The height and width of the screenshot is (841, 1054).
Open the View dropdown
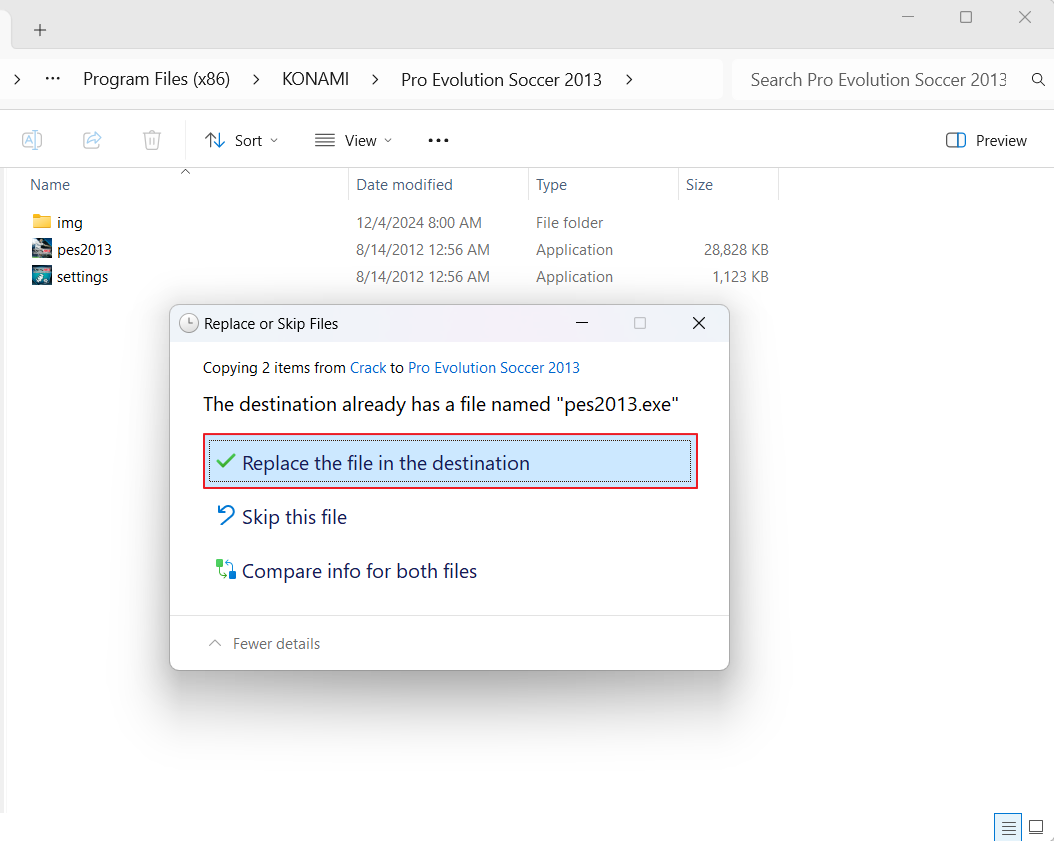354,141
